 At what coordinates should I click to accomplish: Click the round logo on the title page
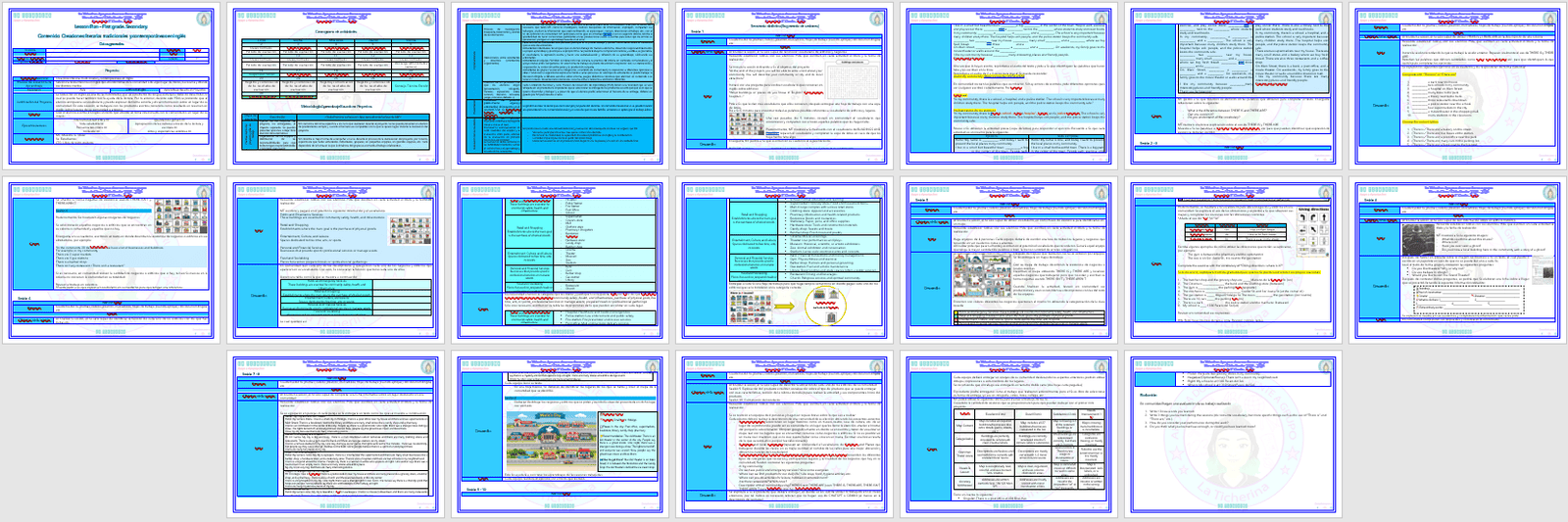(204, 19)
